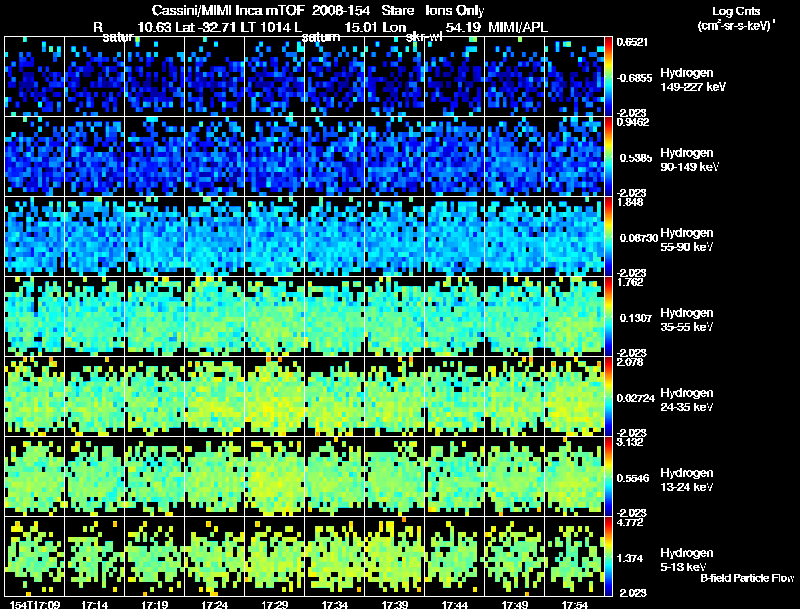
Task: Click the color bar of the 13-24 keV row
Action: point(608,477)
